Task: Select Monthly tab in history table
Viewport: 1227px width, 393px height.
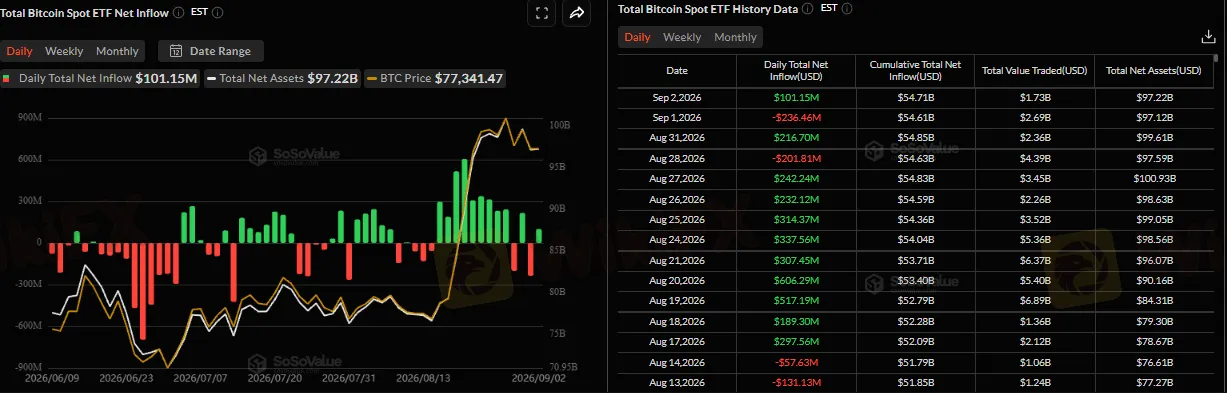Action: pyautogui.click(x=735, y=37)
